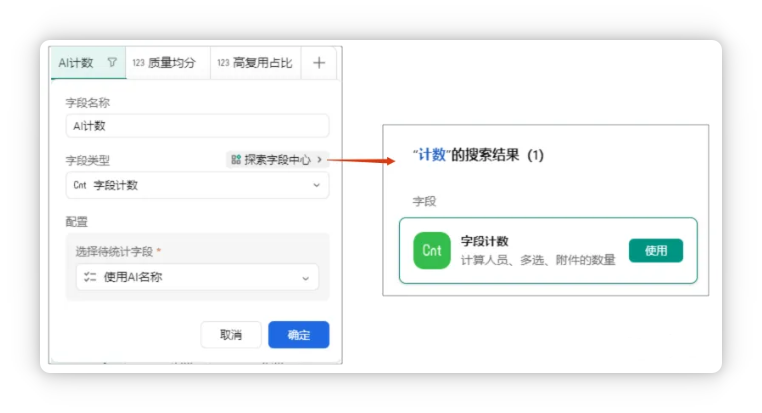The image size is (762, 413).
Task: Open the 字段类型 dropdown showing 字段计数
Action: [197, 185]
